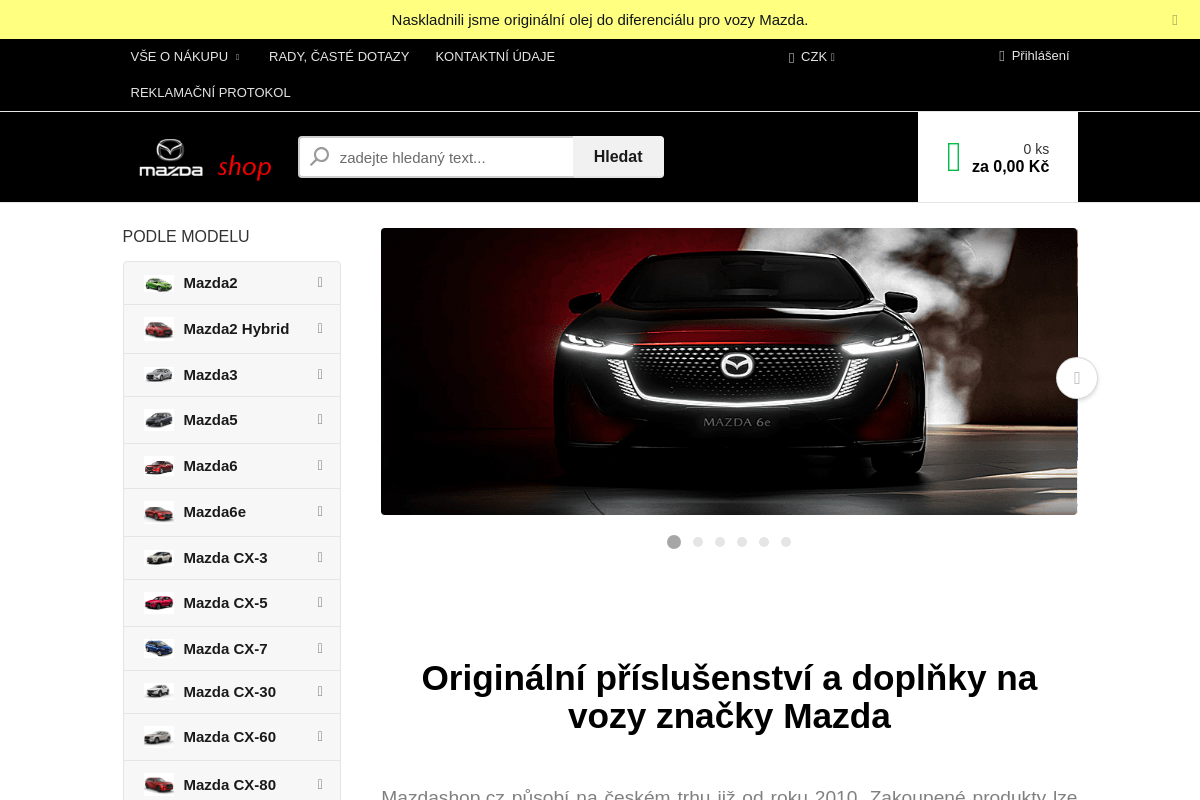This screenshot has height=800, width=1200.
Task: Click the Mazda CX-3 car thumbnail
Action: 158,558
